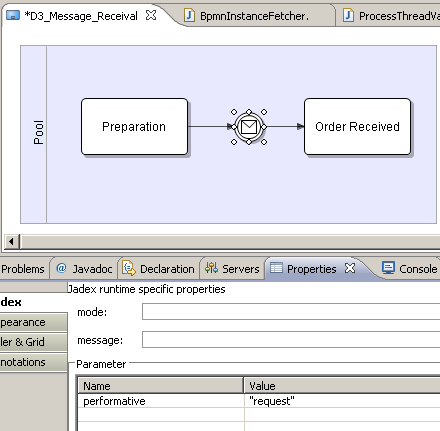Click the Declaration view icon

pos(129,268)
